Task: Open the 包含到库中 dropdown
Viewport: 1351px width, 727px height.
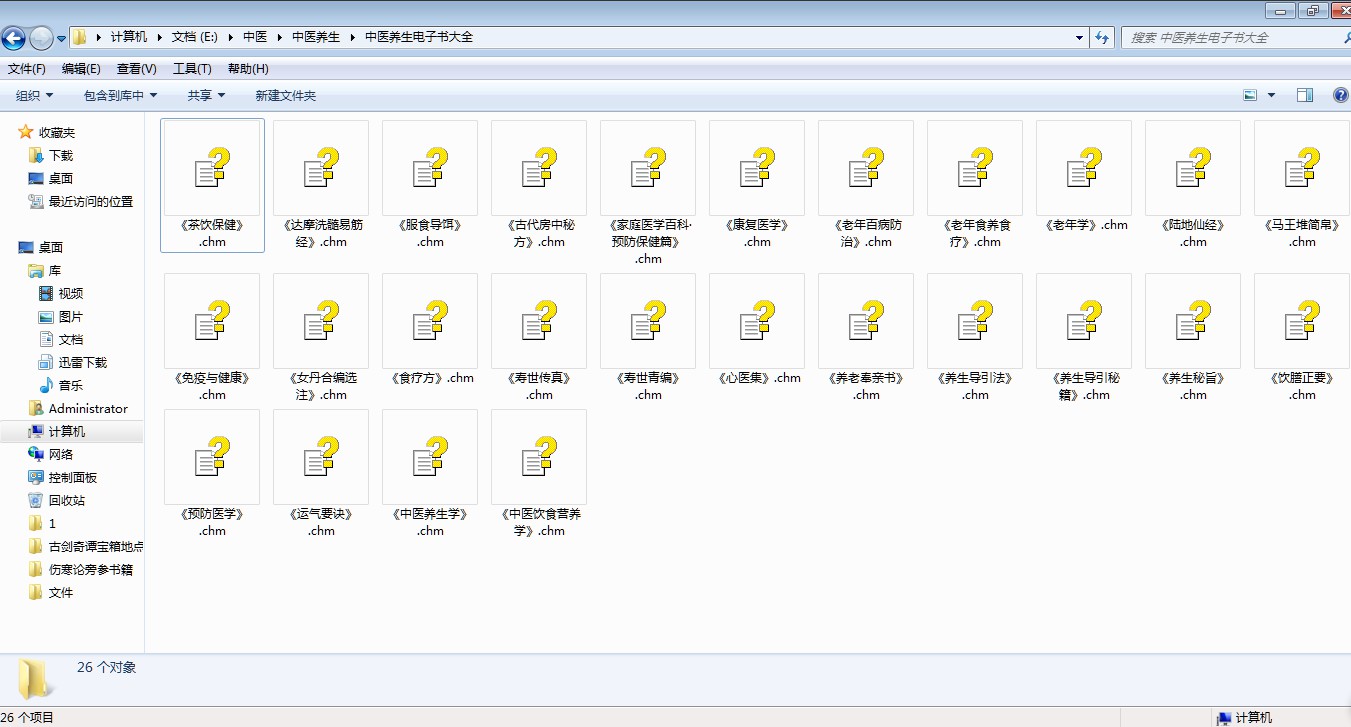Action: (120, 95)
